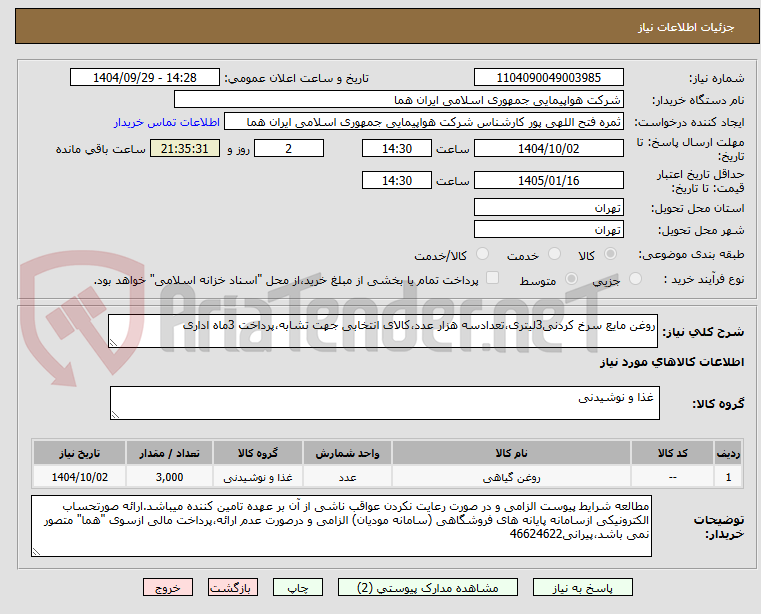Open مشاهده مدارک پیوستی (2) attachments
The height and width of the screenshot is (614, 761).
428,587
